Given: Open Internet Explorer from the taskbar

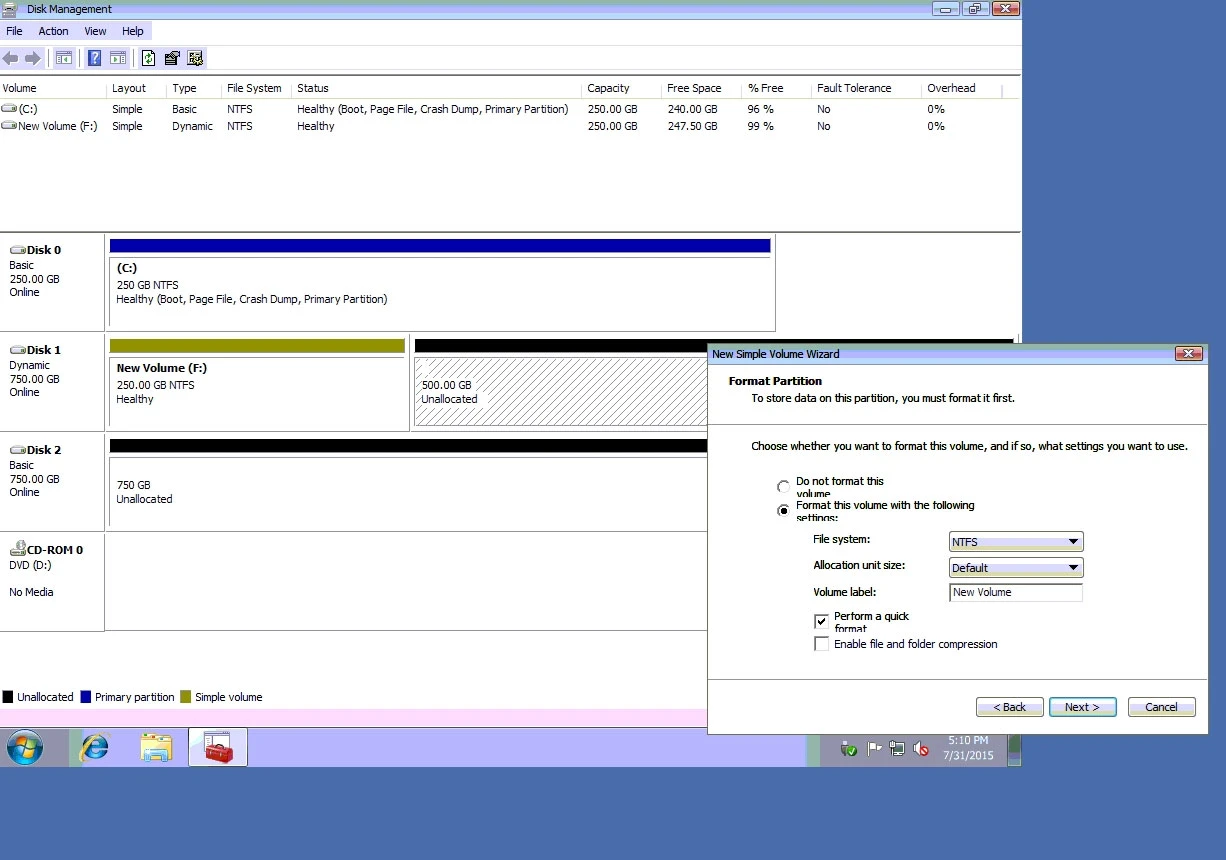Looking at the screenshot, I should [x=94, y=747].
